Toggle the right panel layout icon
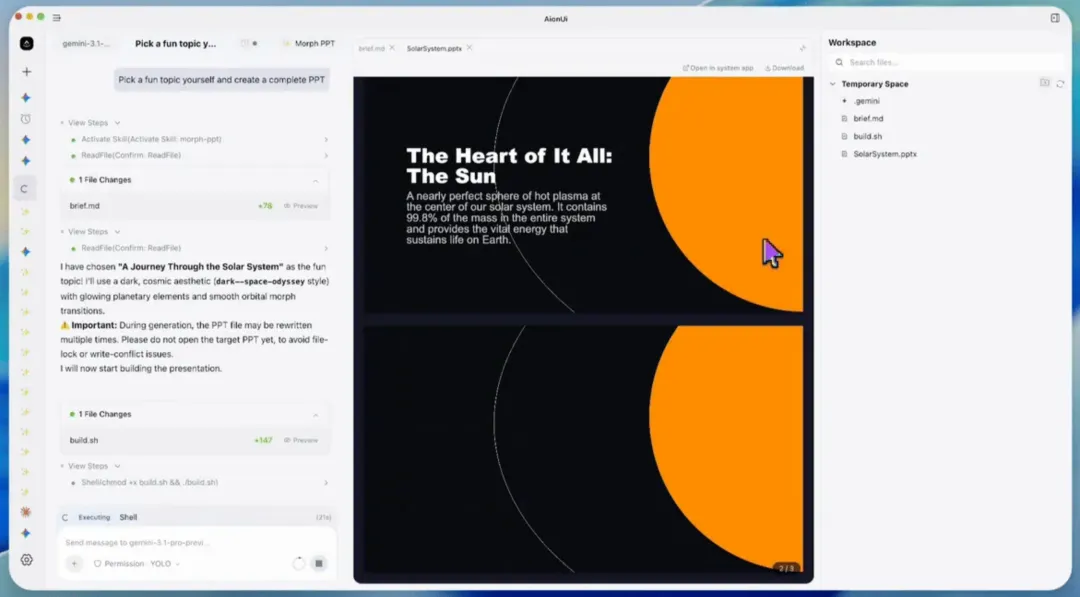The image size is (1080, 597). (x=1055, y=18)
